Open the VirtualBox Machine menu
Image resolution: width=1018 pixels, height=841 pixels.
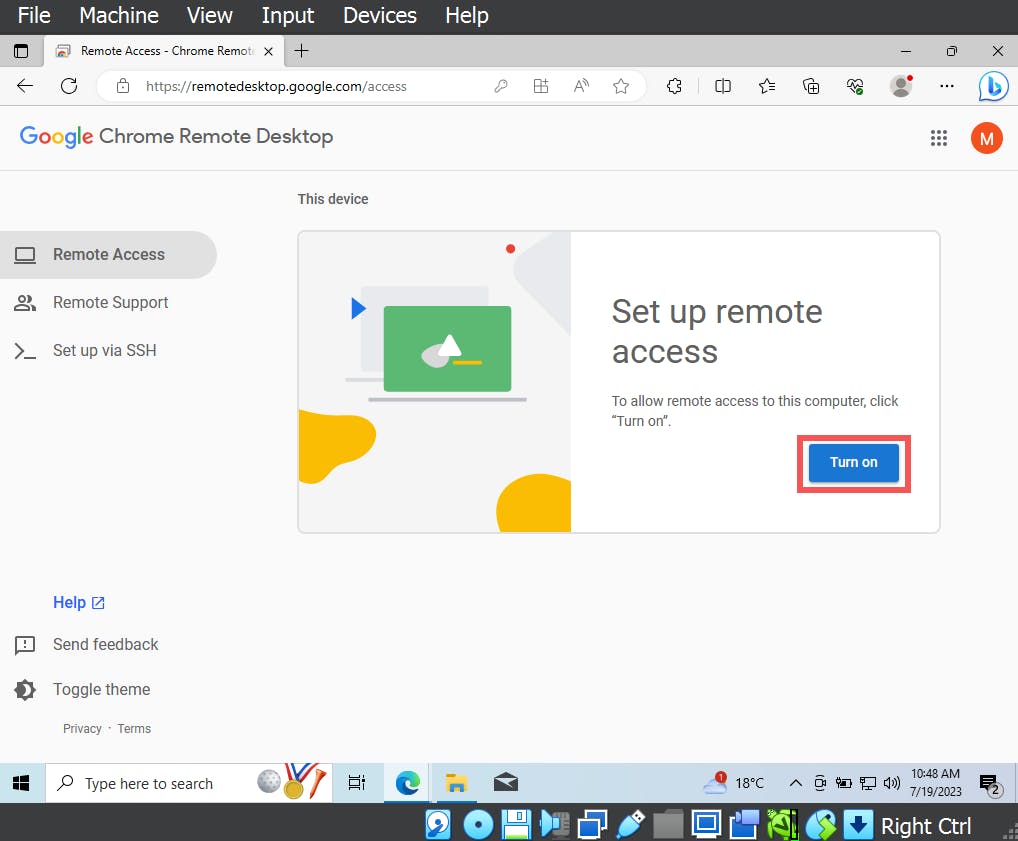[x=119, y=15]
